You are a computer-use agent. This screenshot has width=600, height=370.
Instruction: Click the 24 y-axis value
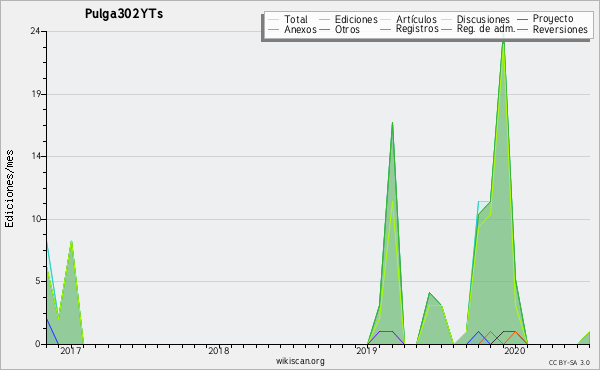pyautogui.click(x=35, y=31)
